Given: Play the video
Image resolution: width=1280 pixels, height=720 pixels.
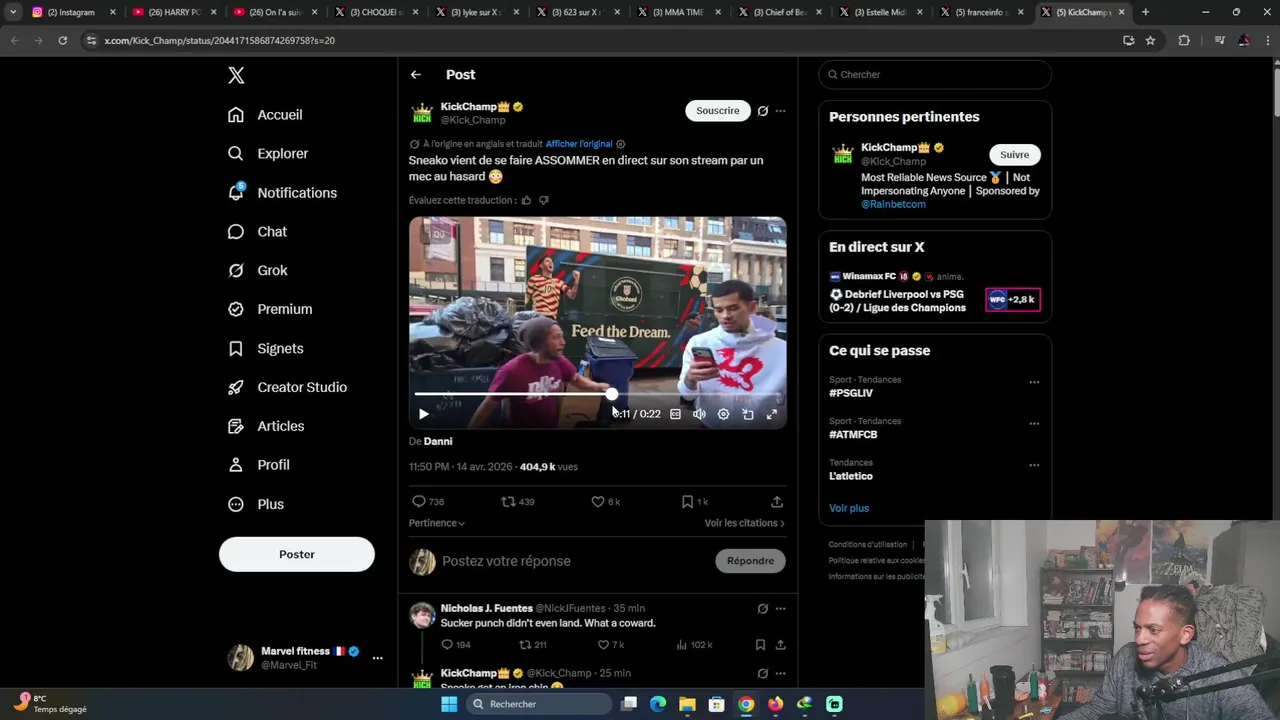Looking at the screenshot, I should point(423,414).
